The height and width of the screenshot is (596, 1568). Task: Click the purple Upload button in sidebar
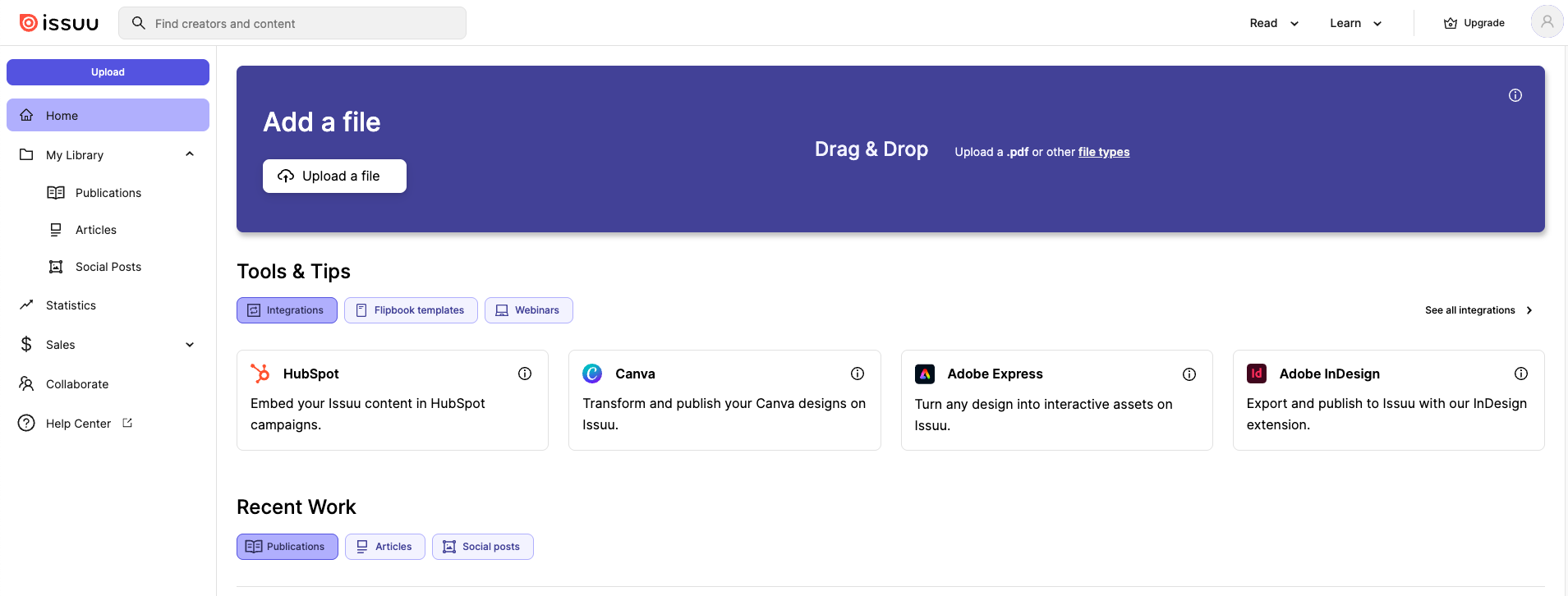[x=108, y=72]
